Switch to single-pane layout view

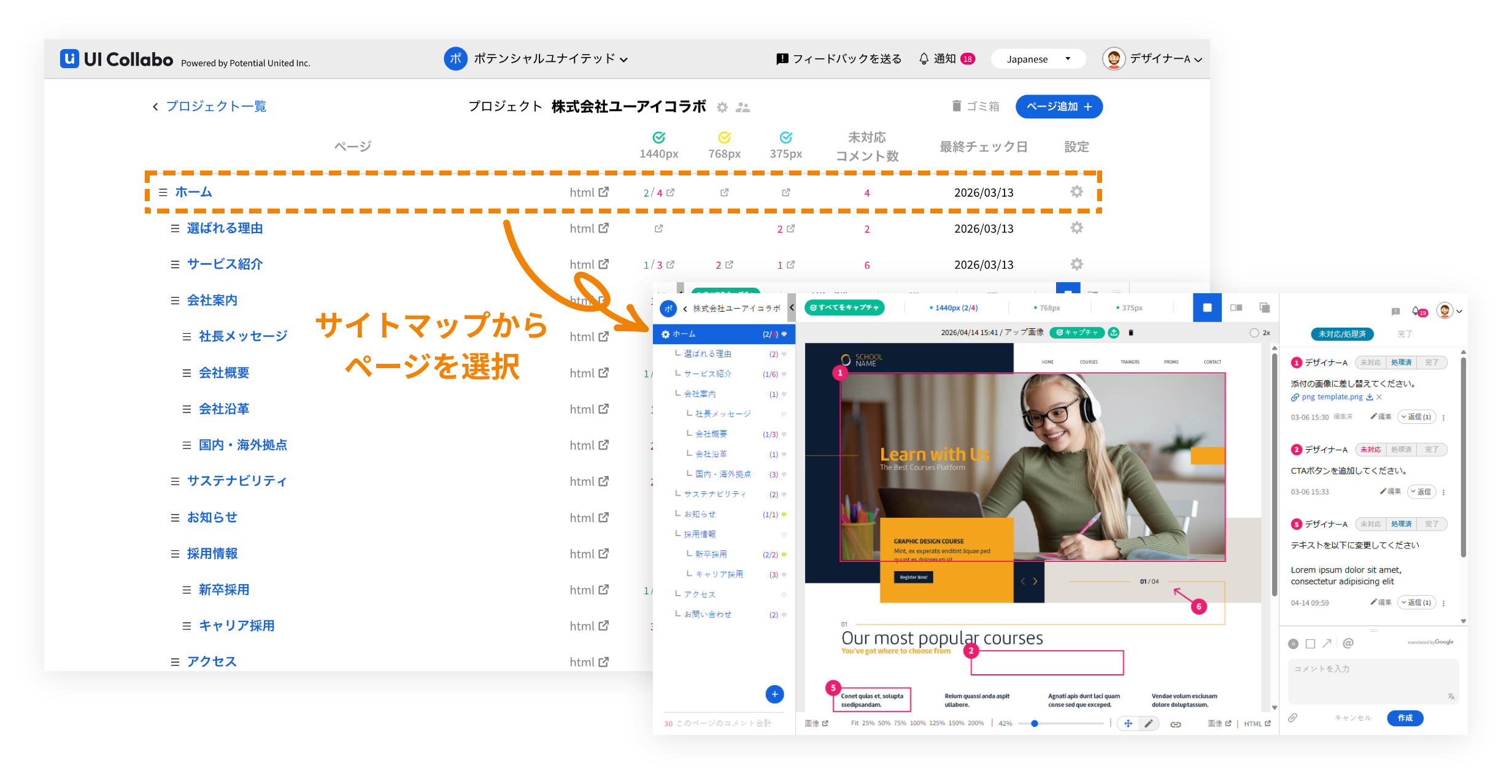(x=1207, y=307)
